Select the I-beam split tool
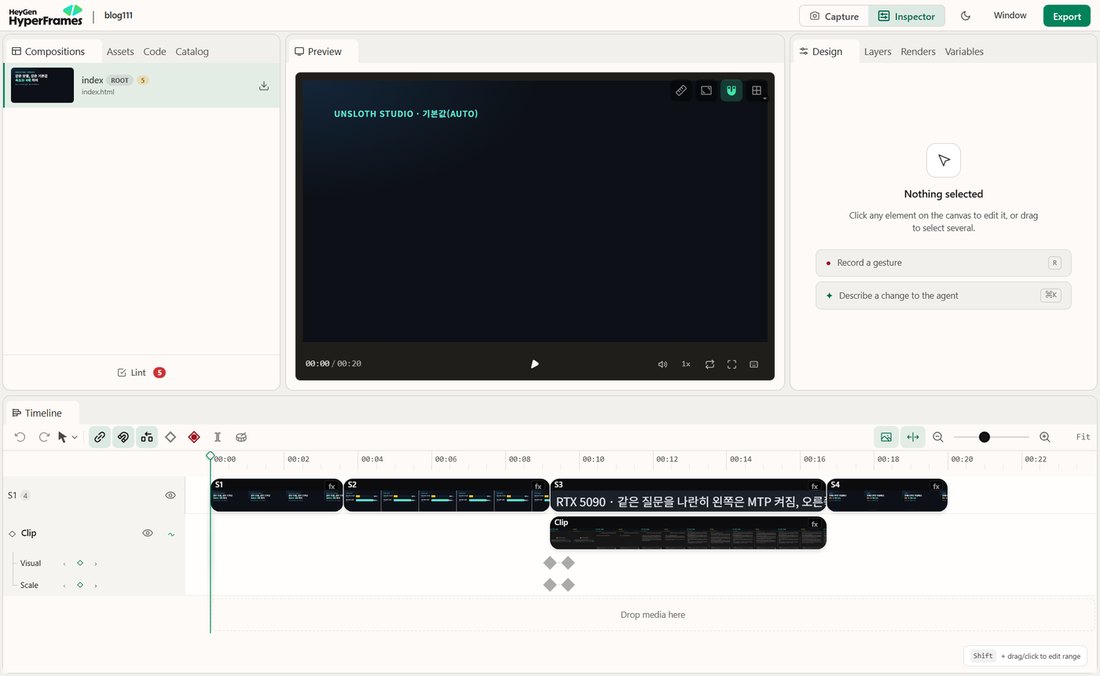 pyautogui.click(x=217, y=437)
